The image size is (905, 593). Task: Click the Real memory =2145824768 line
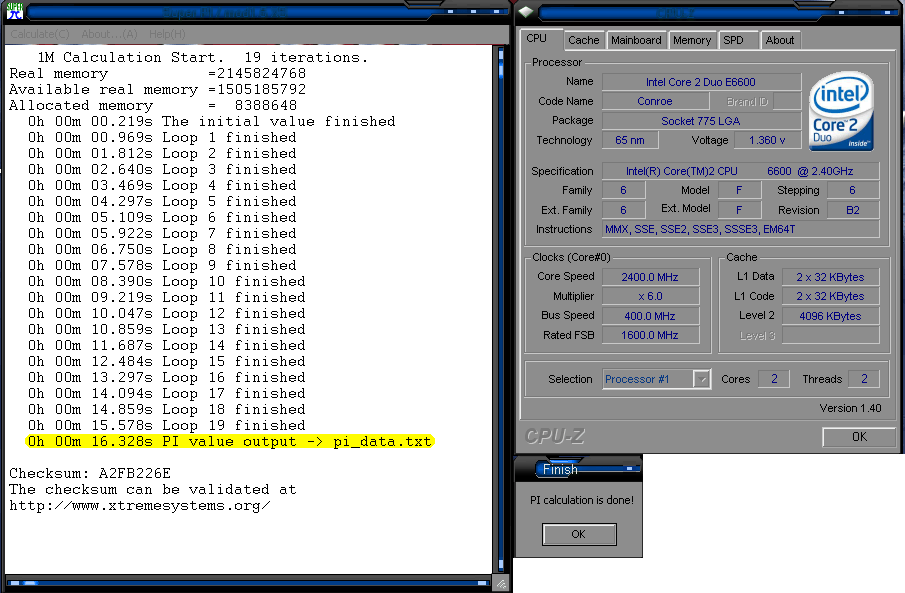[158, 73]
